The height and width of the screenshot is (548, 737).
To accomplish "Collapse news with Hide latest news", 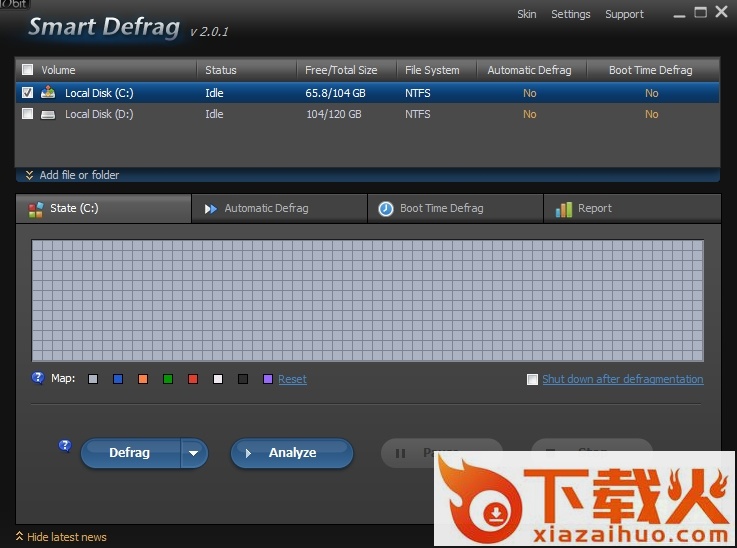I will tap(67, 537).
